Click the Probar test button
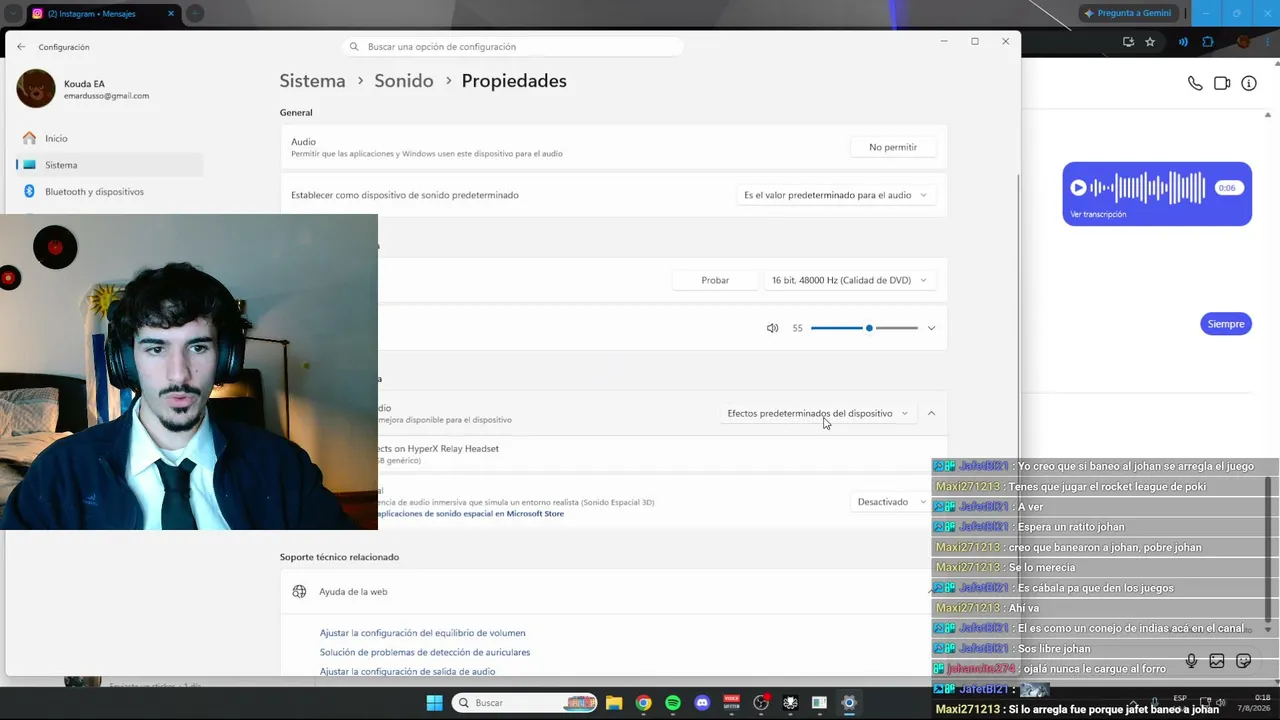Image resolution: width=1280 pixels, height=720 pixels. tap(715, 280)
